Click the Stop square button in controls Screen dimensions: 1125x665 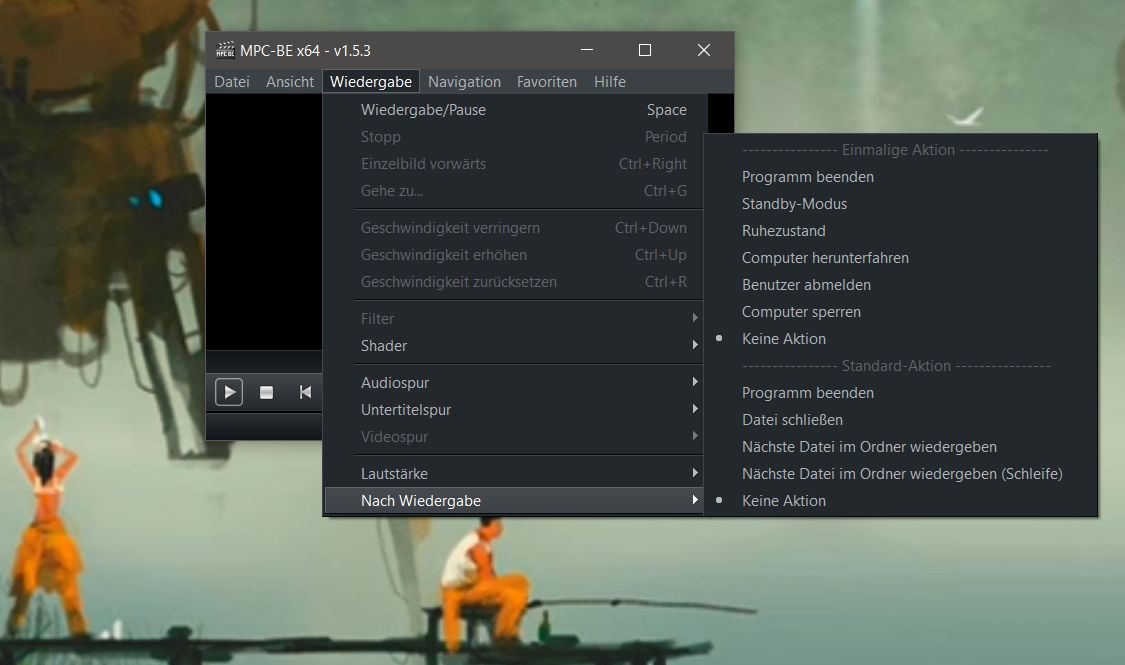tap(266, 392)
